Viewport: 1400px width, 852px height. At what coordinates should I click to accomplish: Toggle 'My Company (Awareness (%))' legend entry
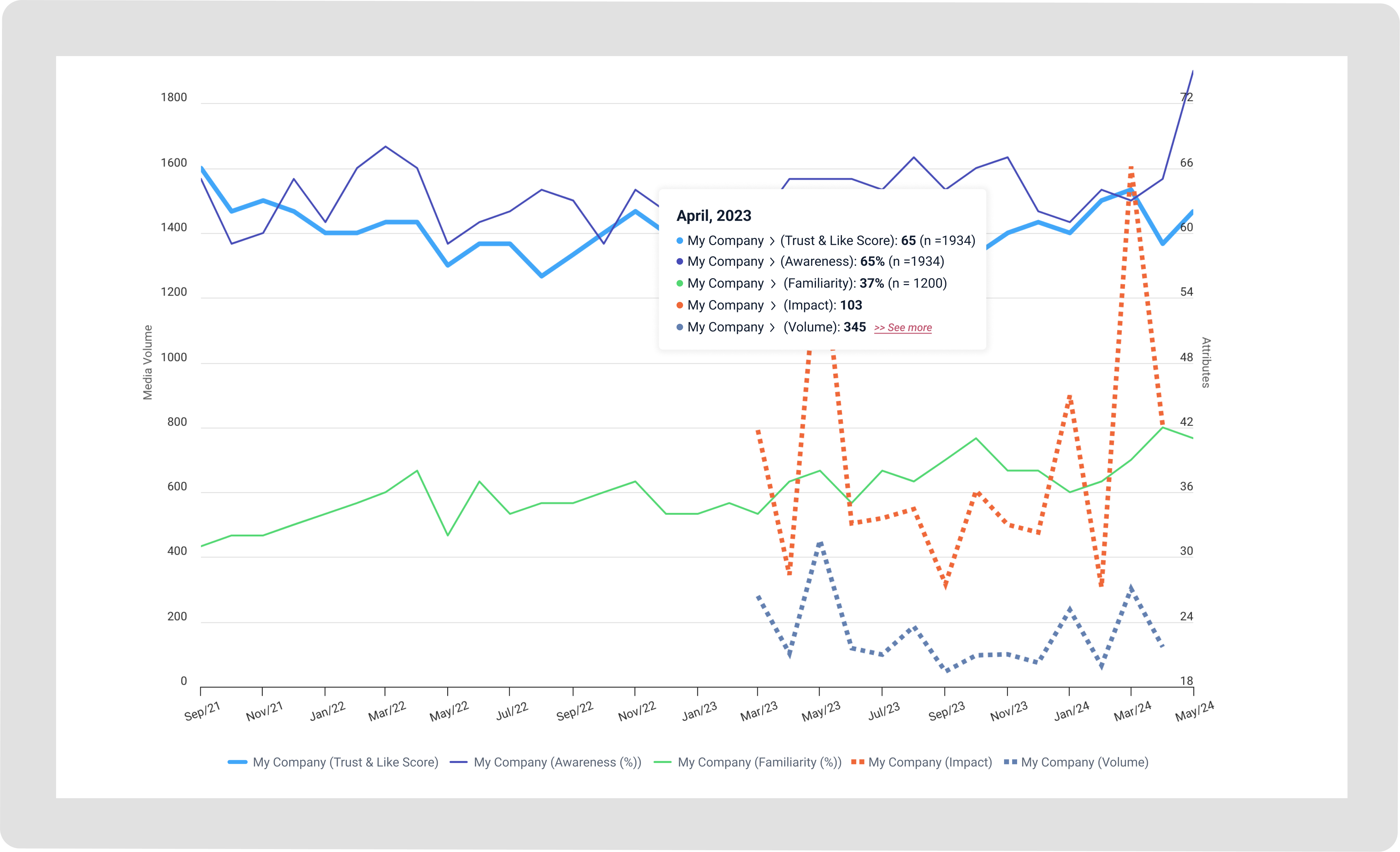[545, 762]
